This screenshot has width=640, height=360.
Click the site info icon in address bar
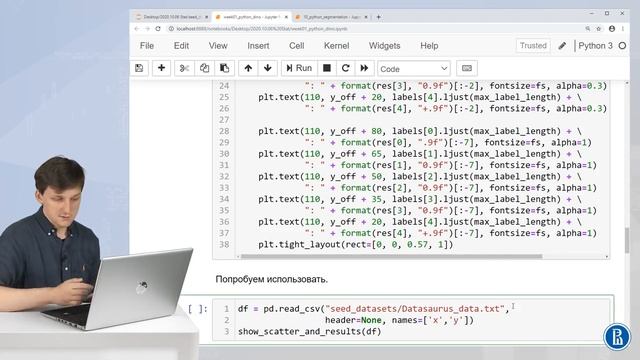tap(171, 29)
